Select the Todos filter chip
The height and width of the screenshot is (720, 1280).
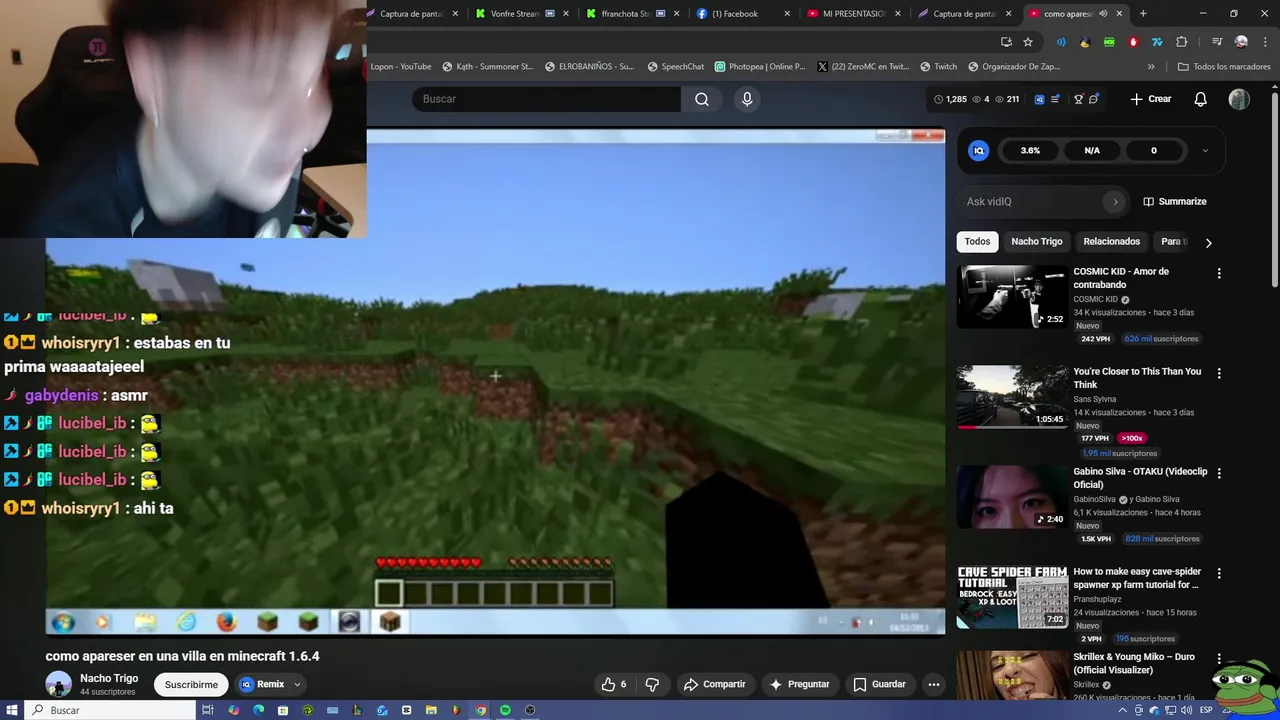click(977, 241)
